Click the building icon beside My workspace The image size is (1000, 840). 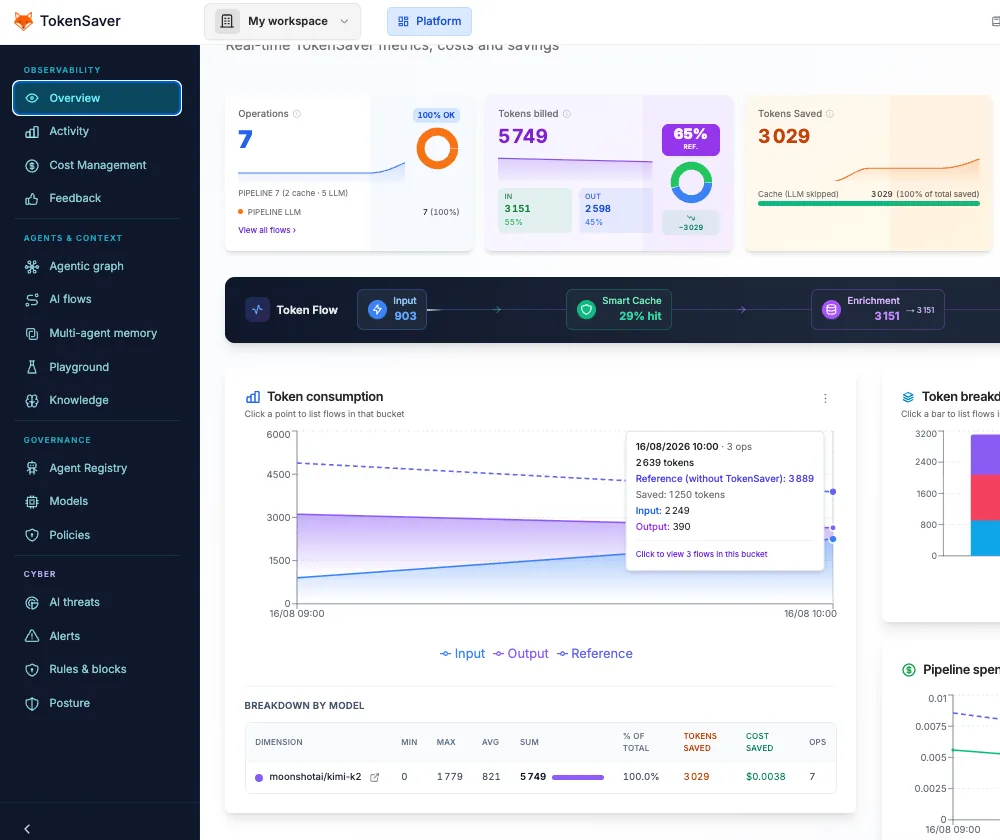pyautogui.click(x=227, y=21)
